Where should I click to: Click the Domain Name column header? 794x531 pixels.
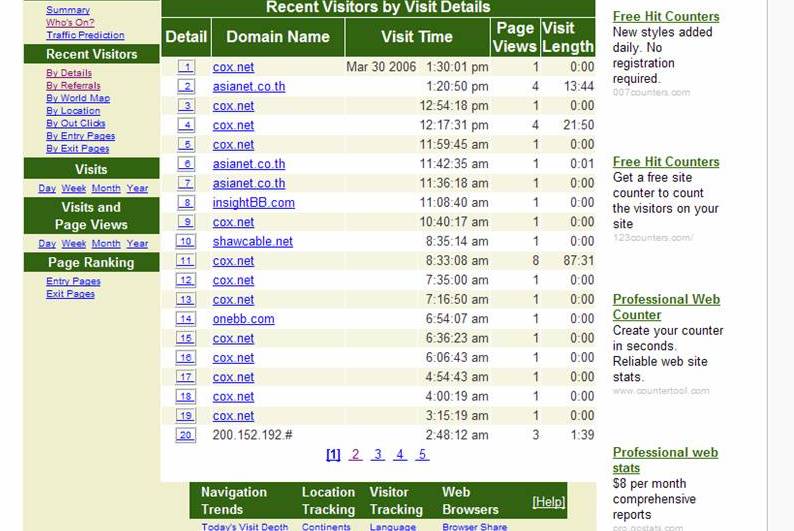(278, 37)
